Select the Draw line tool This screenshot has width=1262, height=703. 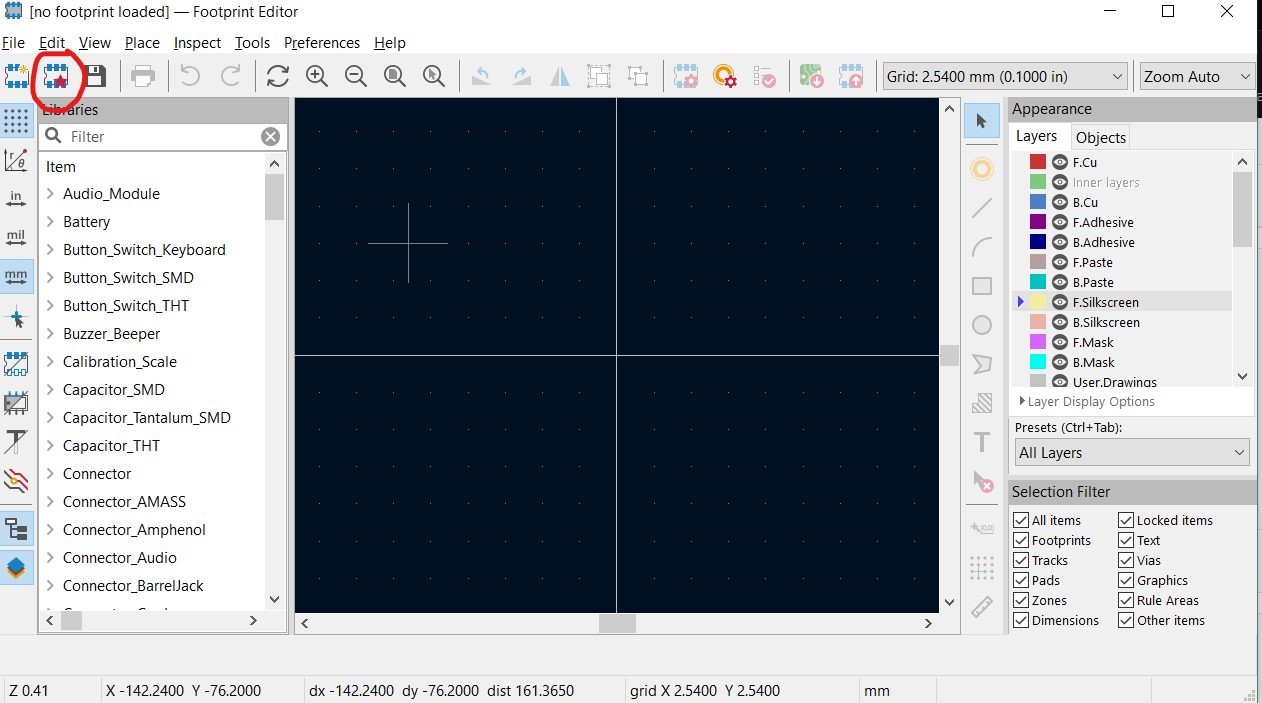982,208
